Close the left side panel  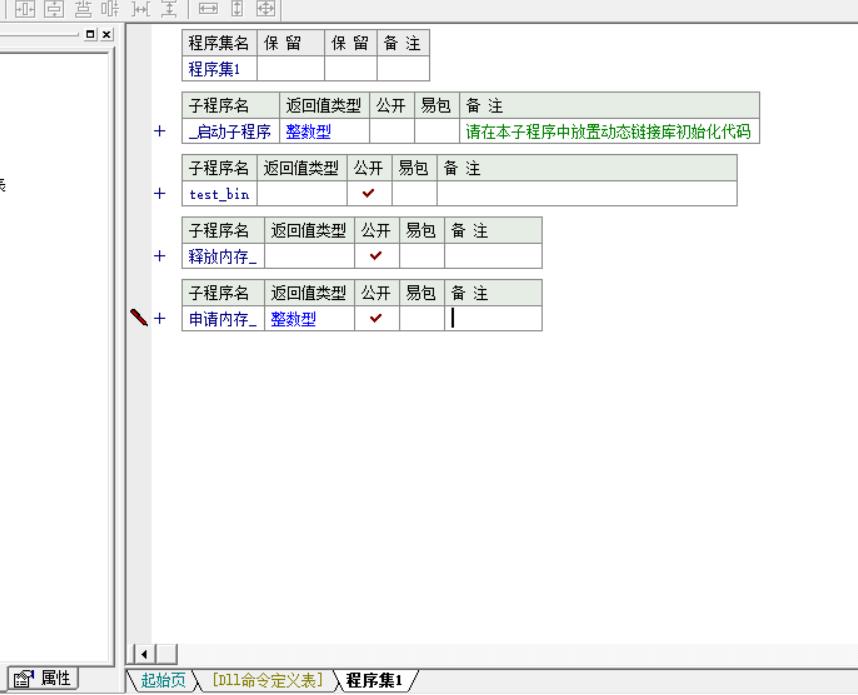click(107, 34)
